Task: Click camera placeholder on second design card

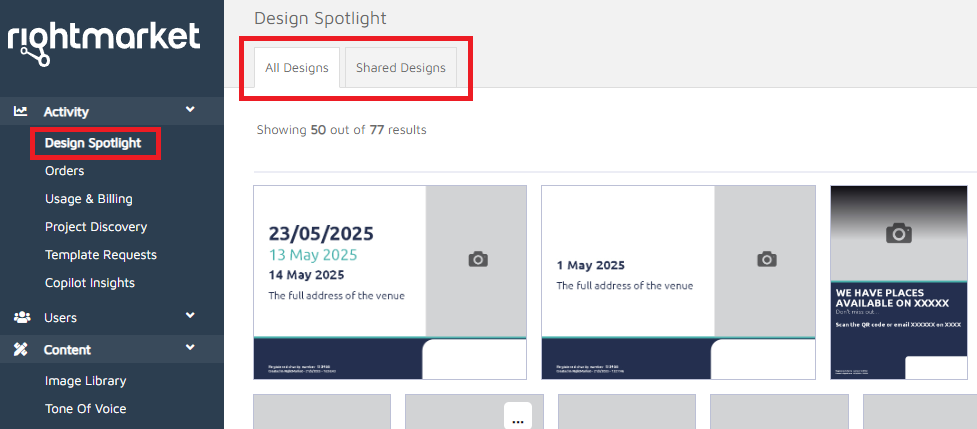Action: pyautogui.click(x=766, y=259)
